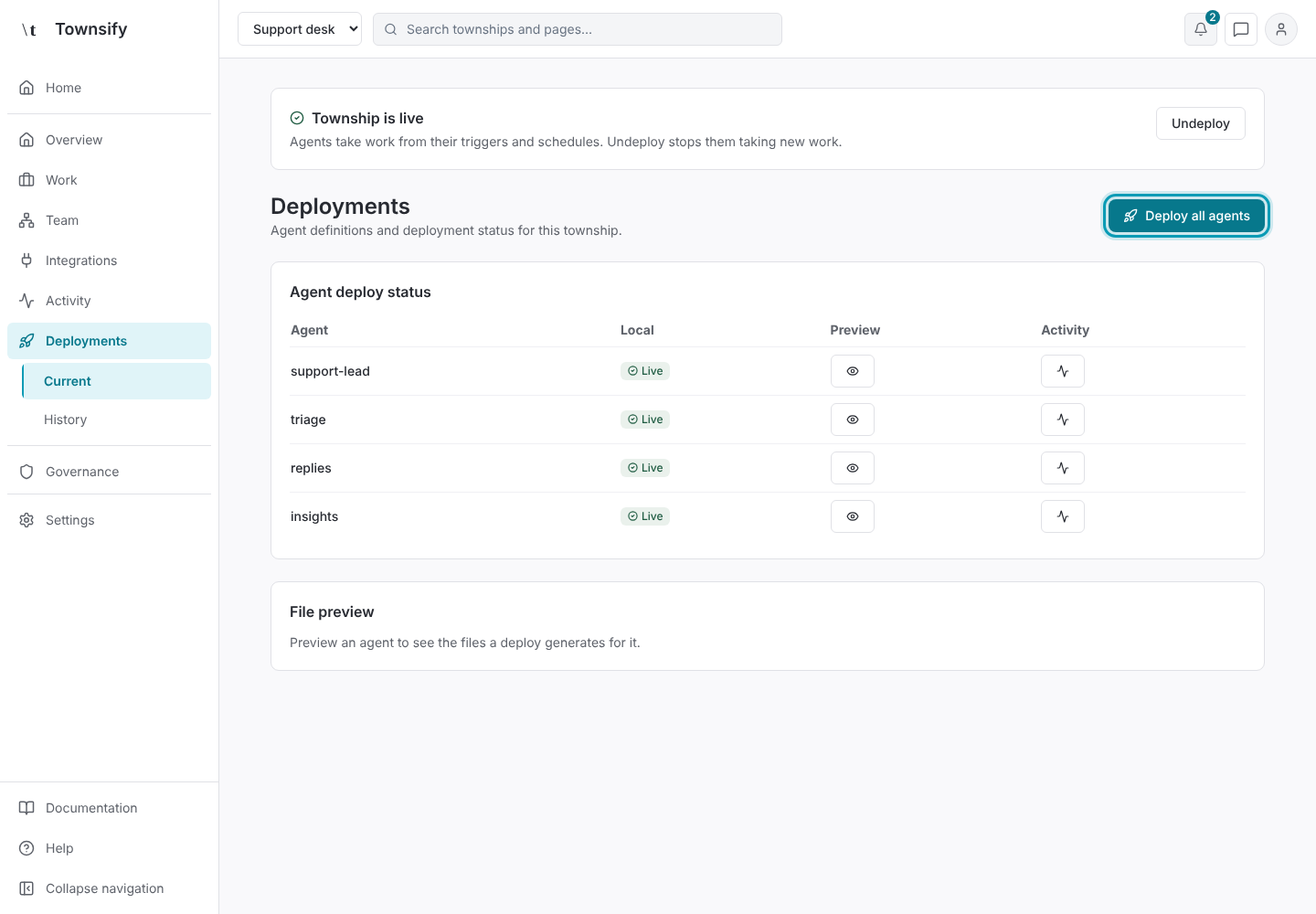View activity for insights agent
The height and width of the screenshot is (914, 1316).
tap(1063, 516)
